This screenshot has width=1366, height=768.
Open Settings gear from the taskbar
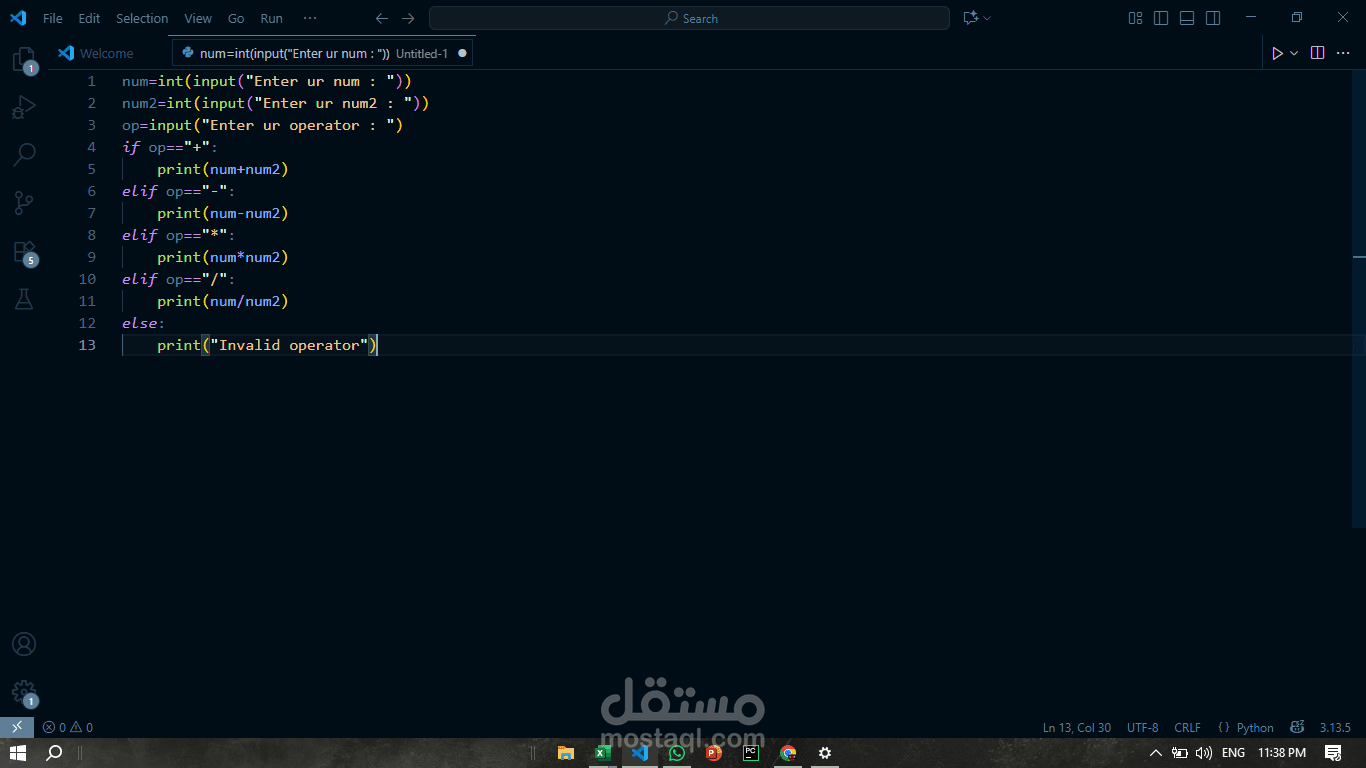point(825,753)
